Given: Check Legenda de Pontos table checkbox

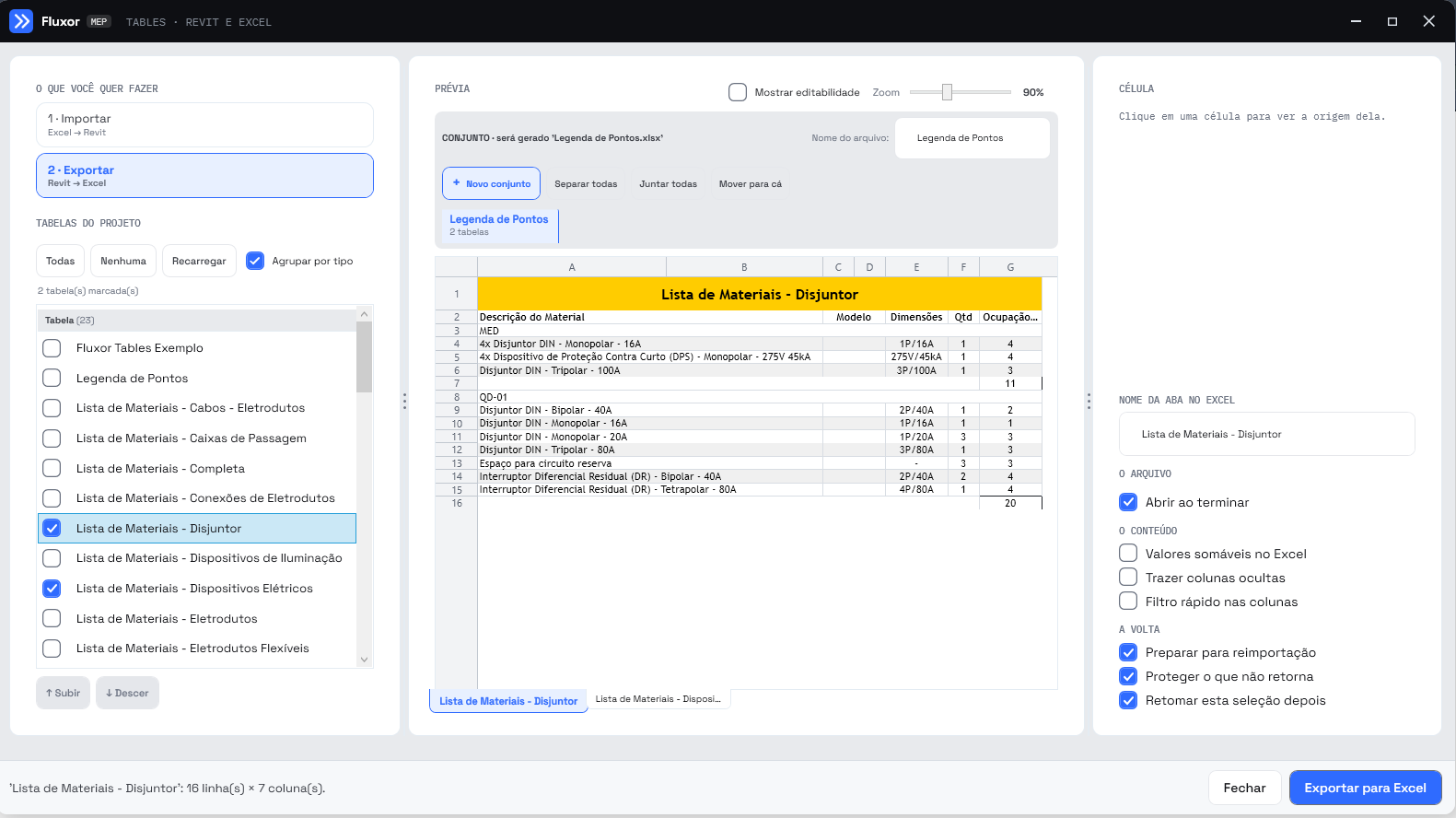Looking at the screenshot, I should coord(52,378).
